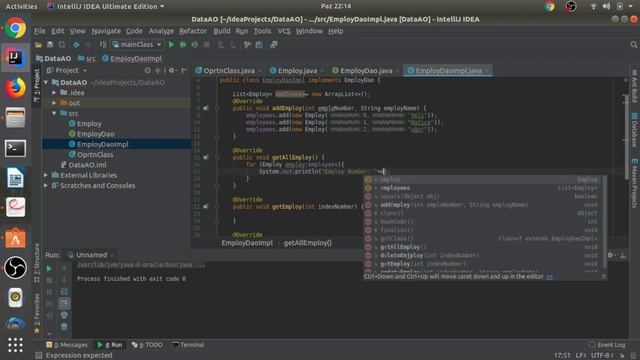Click the Search Everywhere magnifier icon

(x=633, y=44)
